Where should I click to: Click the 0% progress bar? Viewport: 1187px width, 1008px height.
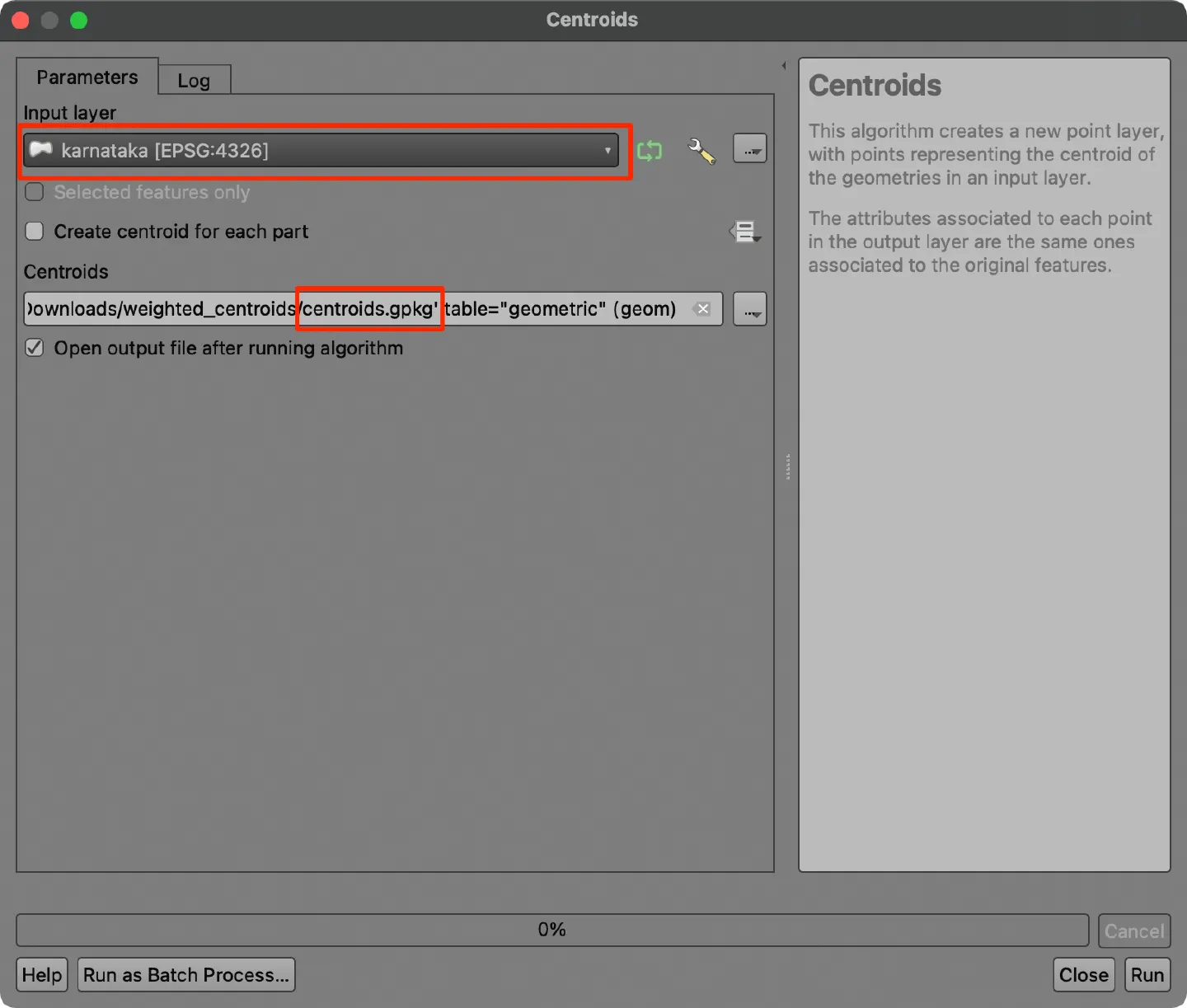552,930
